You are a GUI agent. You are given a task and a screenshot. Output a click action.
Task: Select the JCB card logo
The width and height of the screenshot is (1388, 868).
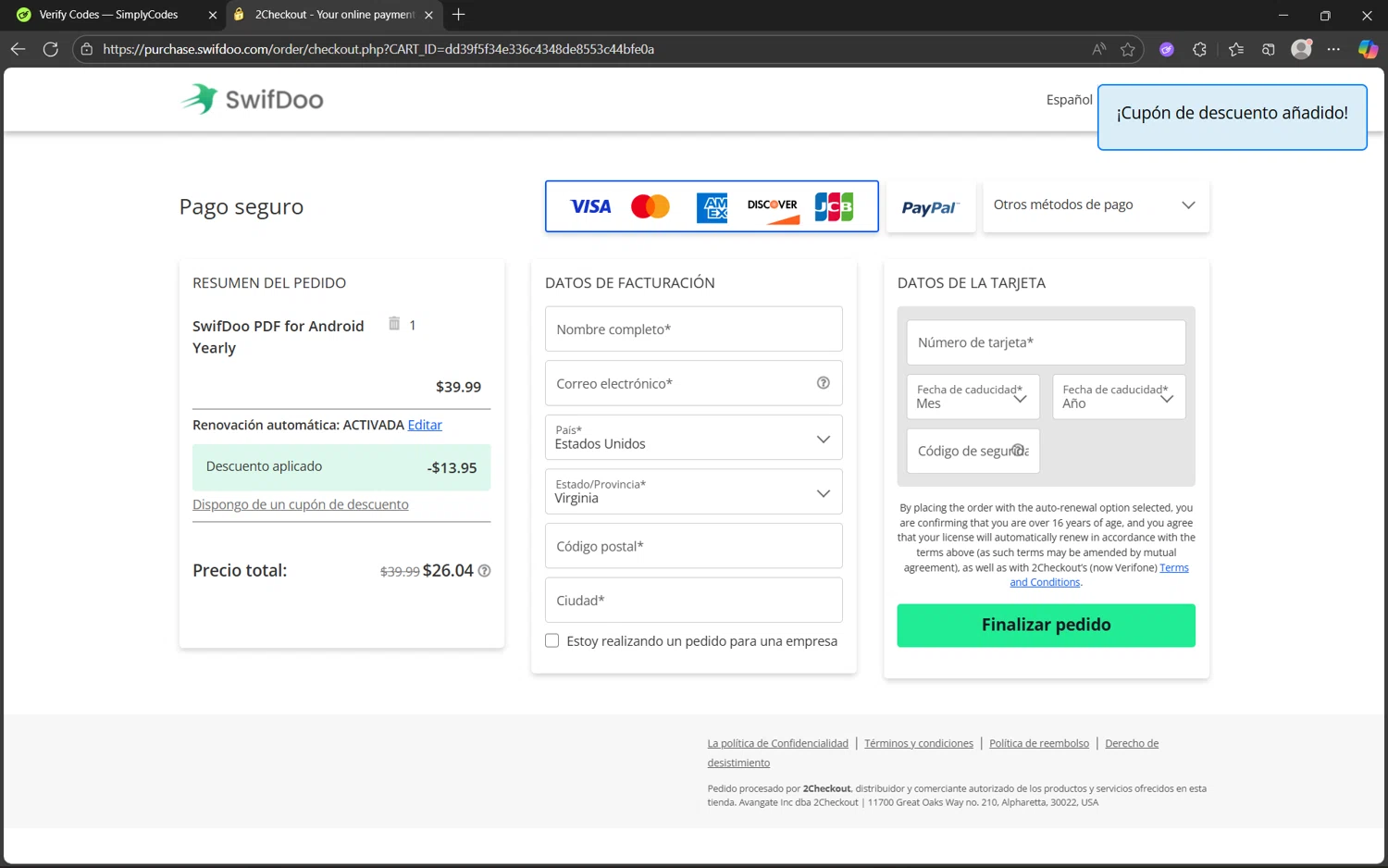[x=834, y=207]
